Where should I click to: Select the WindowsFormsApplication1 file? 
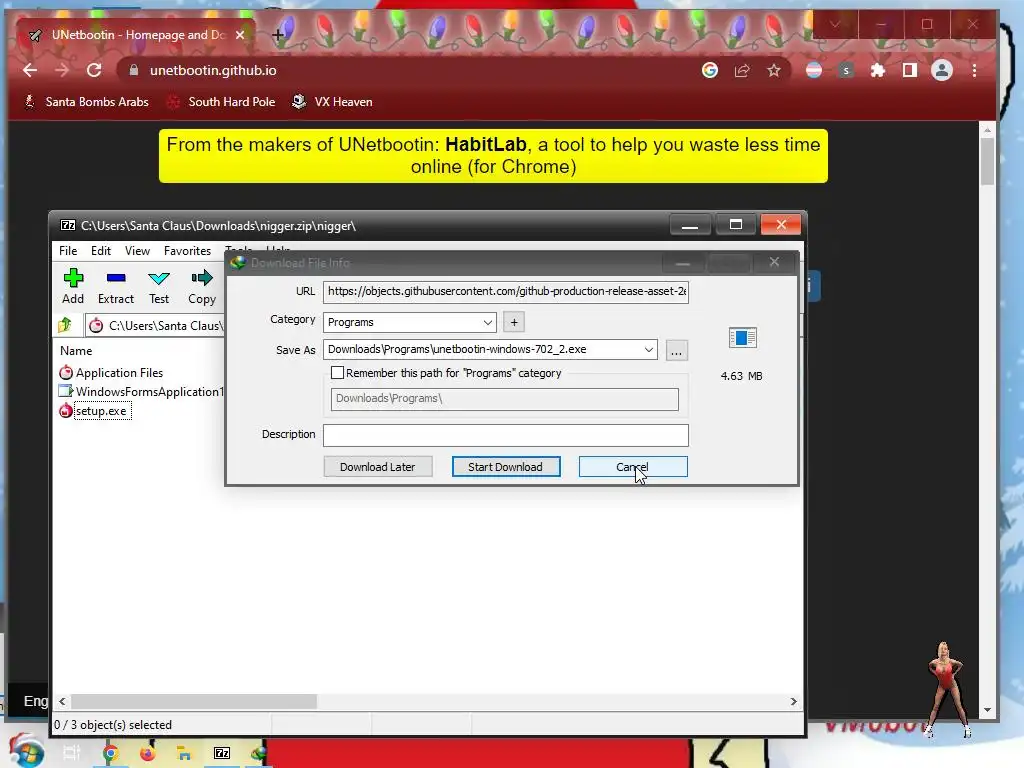click(x=141, y=392)
